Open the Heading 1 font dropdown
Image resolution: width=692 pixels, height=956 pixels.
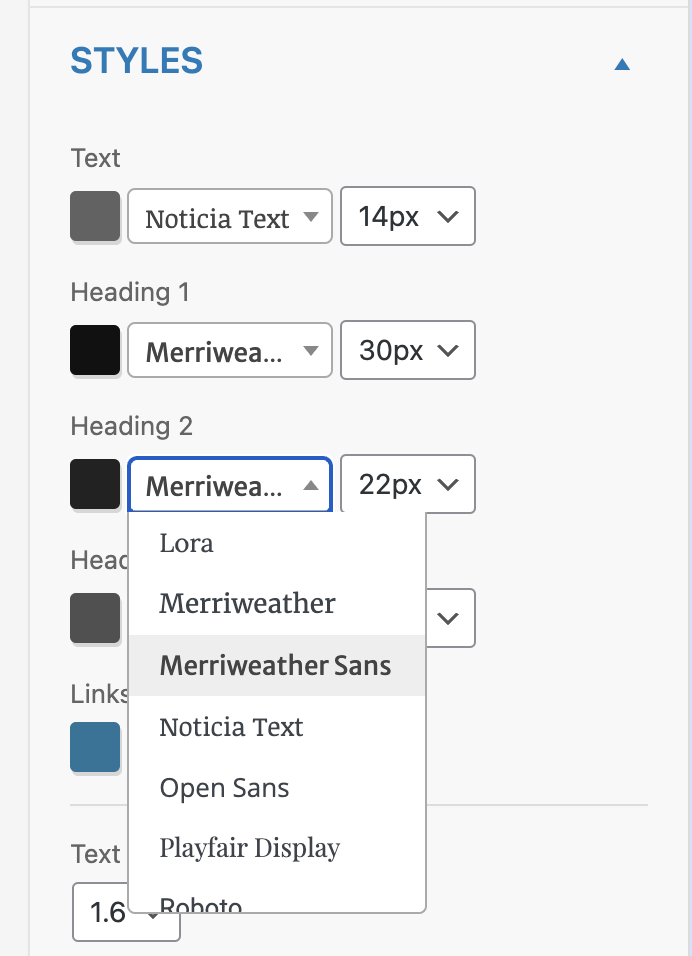click(x=230, y=351)
